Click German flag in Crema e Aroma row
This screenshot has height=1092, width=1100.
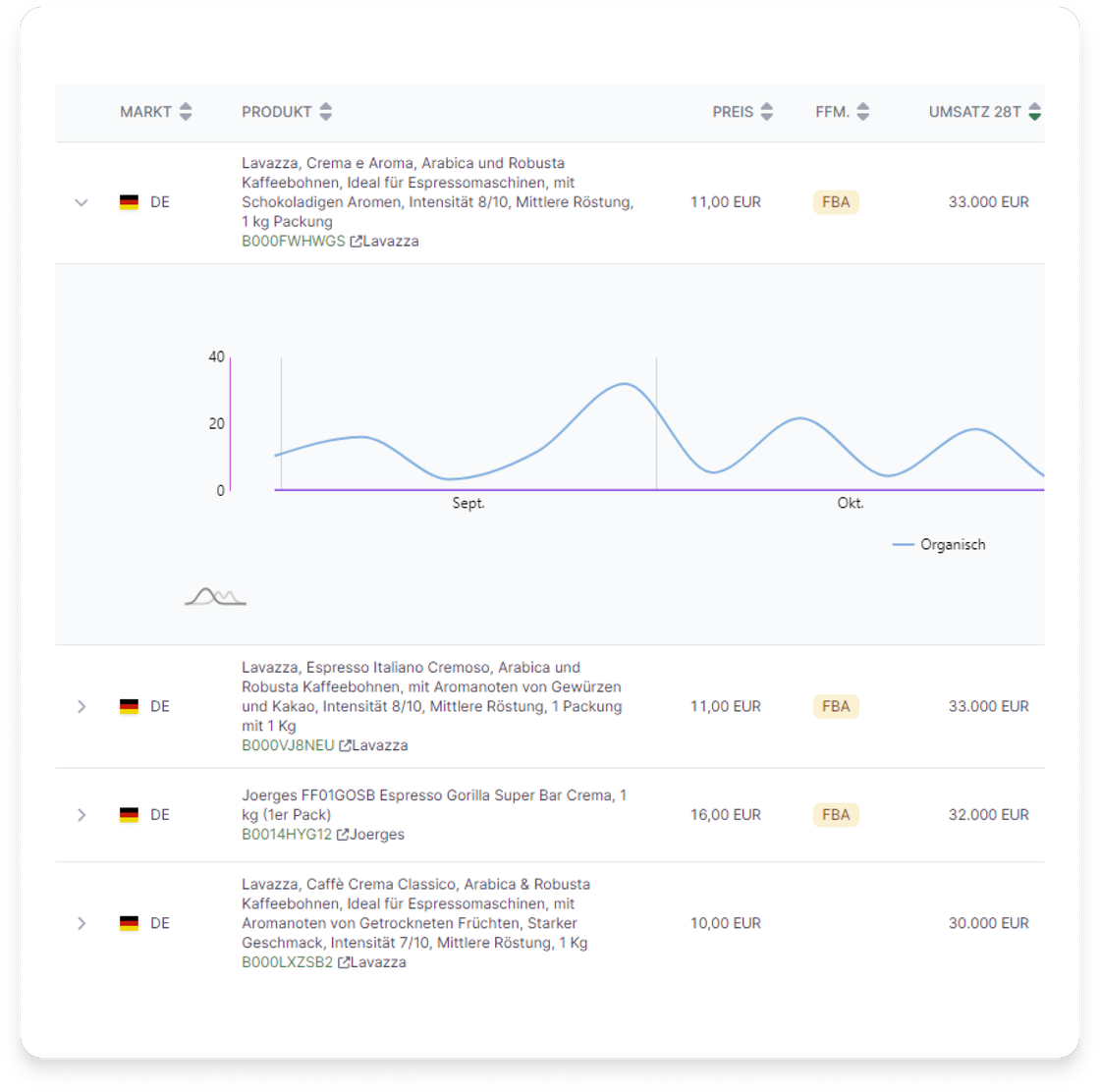pos(129,202)
